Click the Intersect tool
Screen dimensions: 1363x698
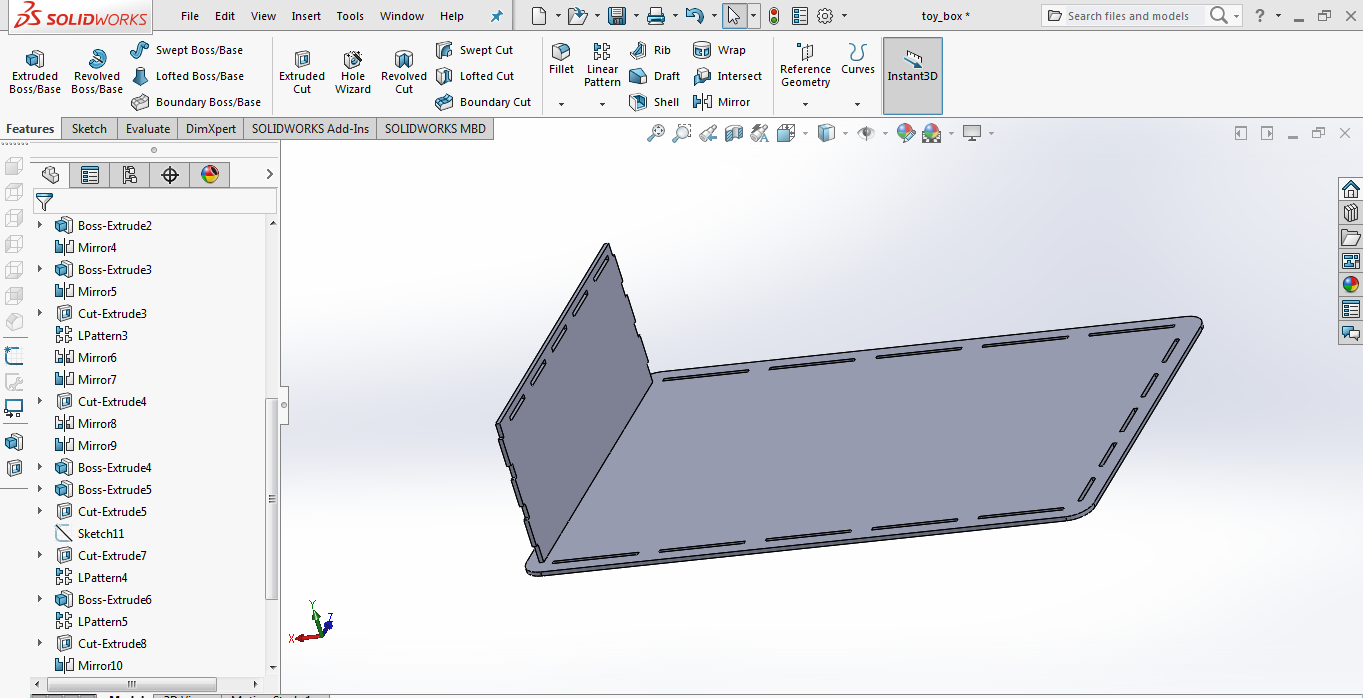[727, 76]
